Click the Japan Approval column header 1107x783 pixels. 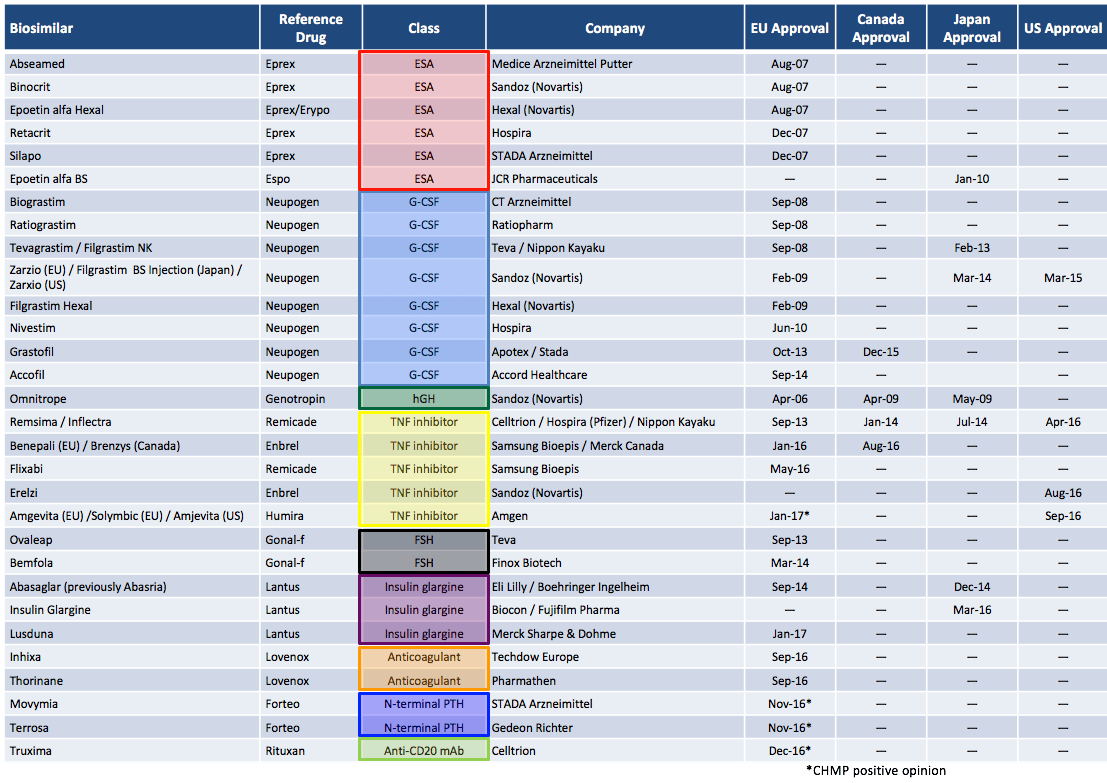click(x=971, y=27)
